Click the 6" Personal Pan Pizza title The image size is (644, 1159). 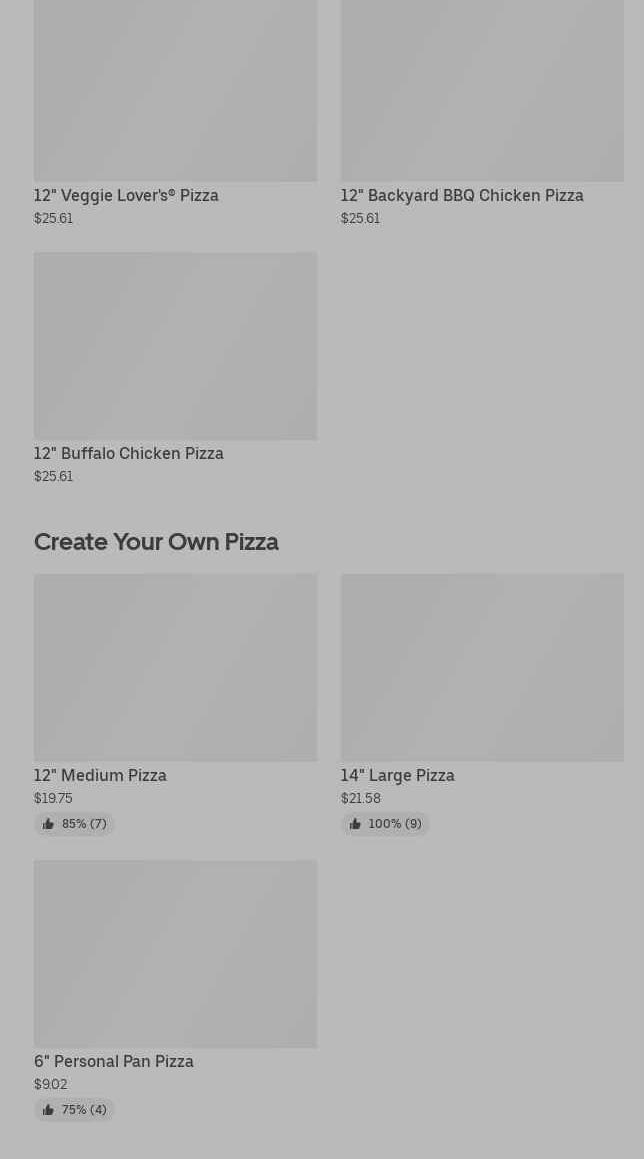pyautogui.click(x=114, y=1062)
